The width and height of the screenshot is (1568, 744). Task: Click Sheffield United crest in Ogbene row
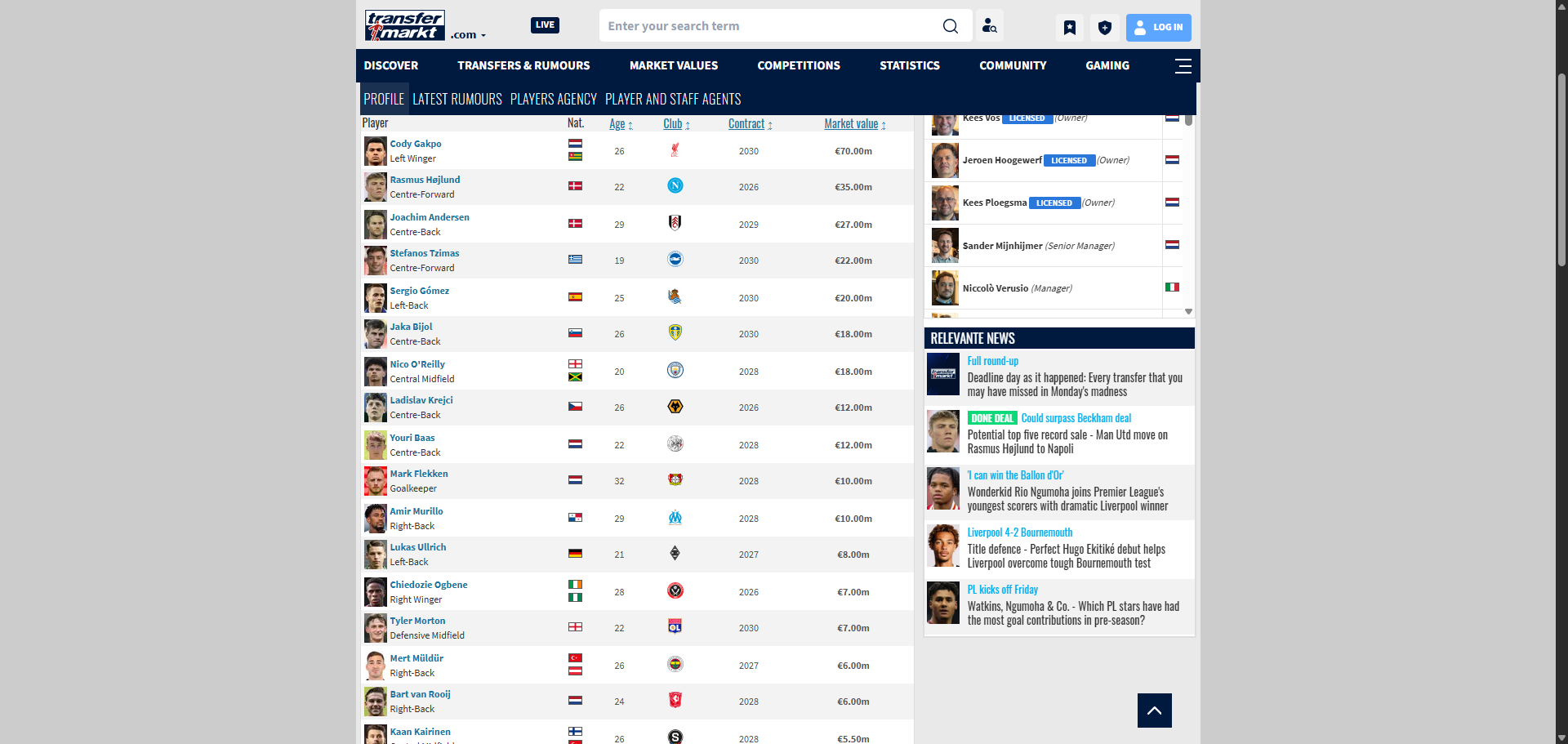[675, 590]
